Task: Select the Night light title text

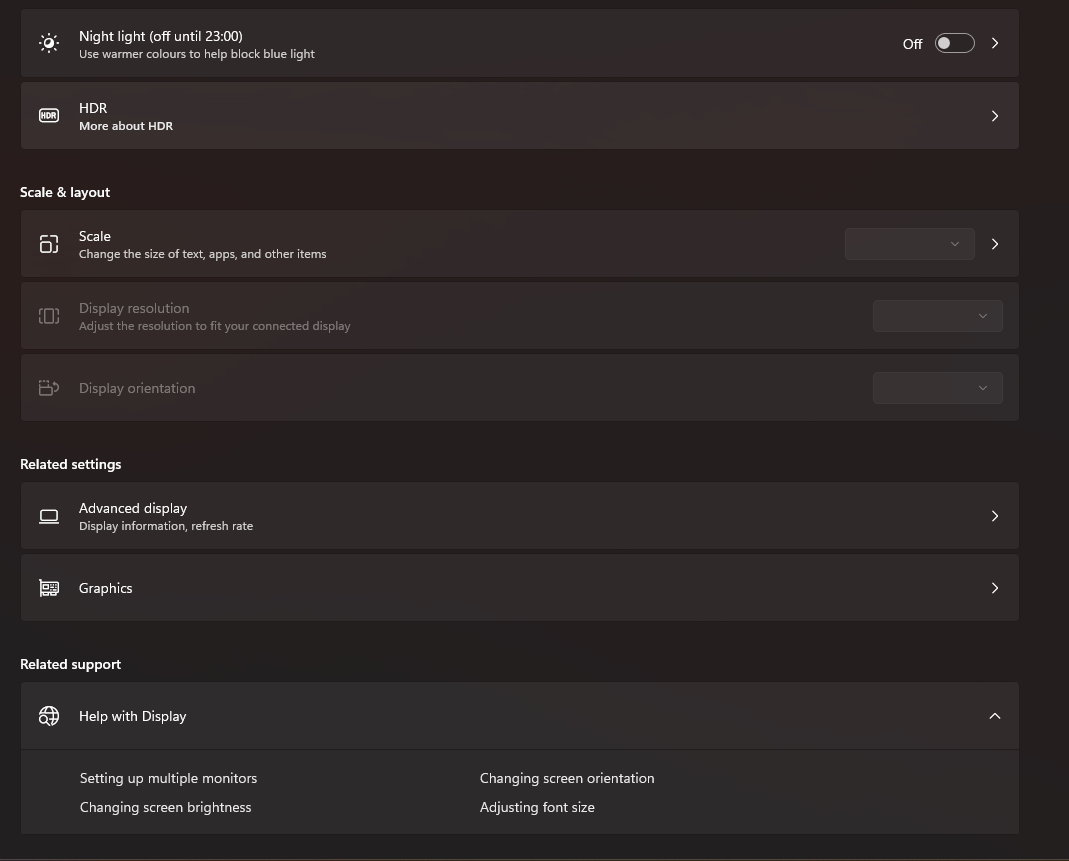Action: [x=161, y=36]
